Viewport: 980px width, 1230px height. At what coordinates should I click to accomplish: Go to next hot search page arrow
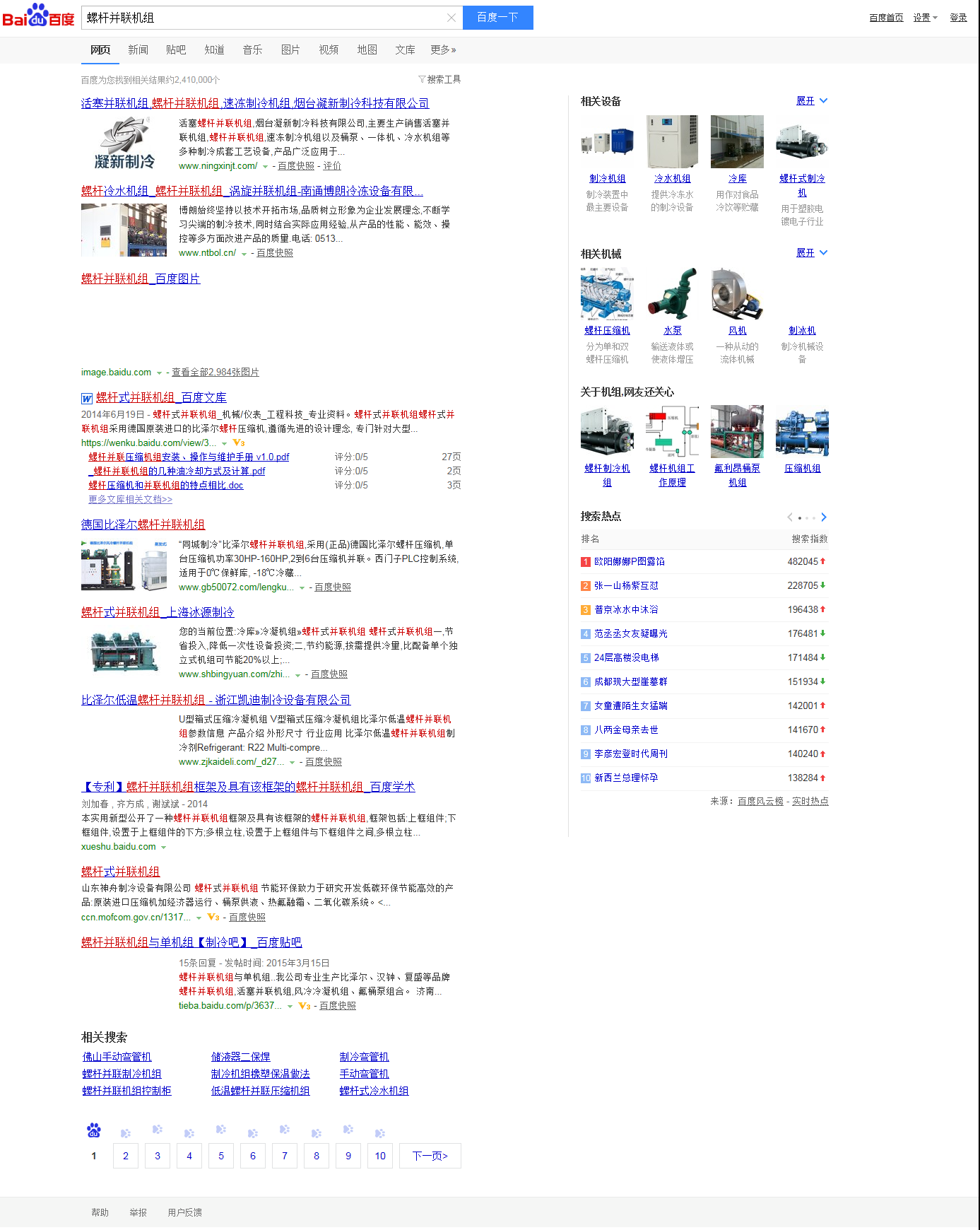pyautogui.click(x=824, y=517)
